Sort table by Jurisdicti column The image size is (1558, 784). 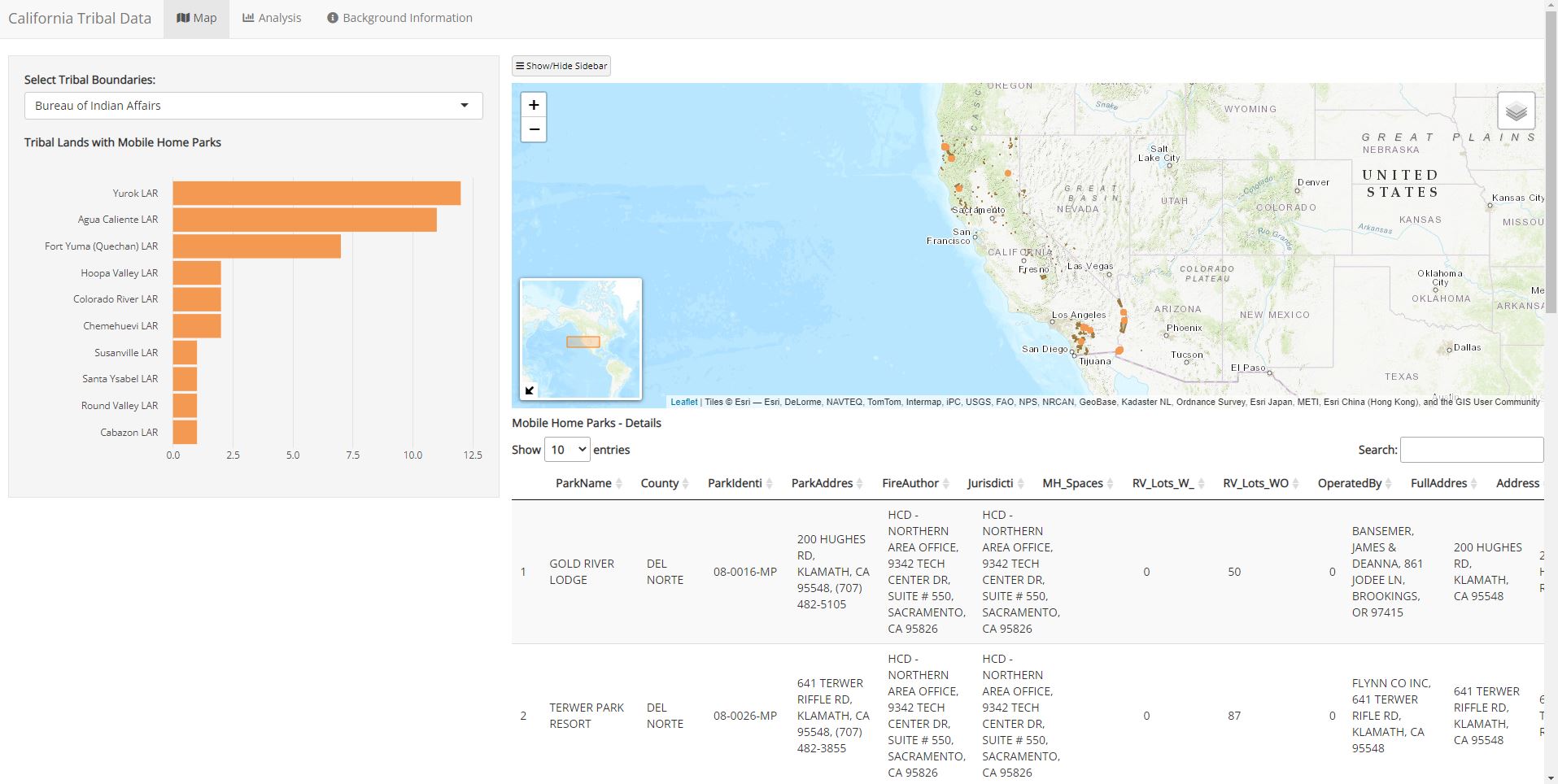tap(995, 483)
